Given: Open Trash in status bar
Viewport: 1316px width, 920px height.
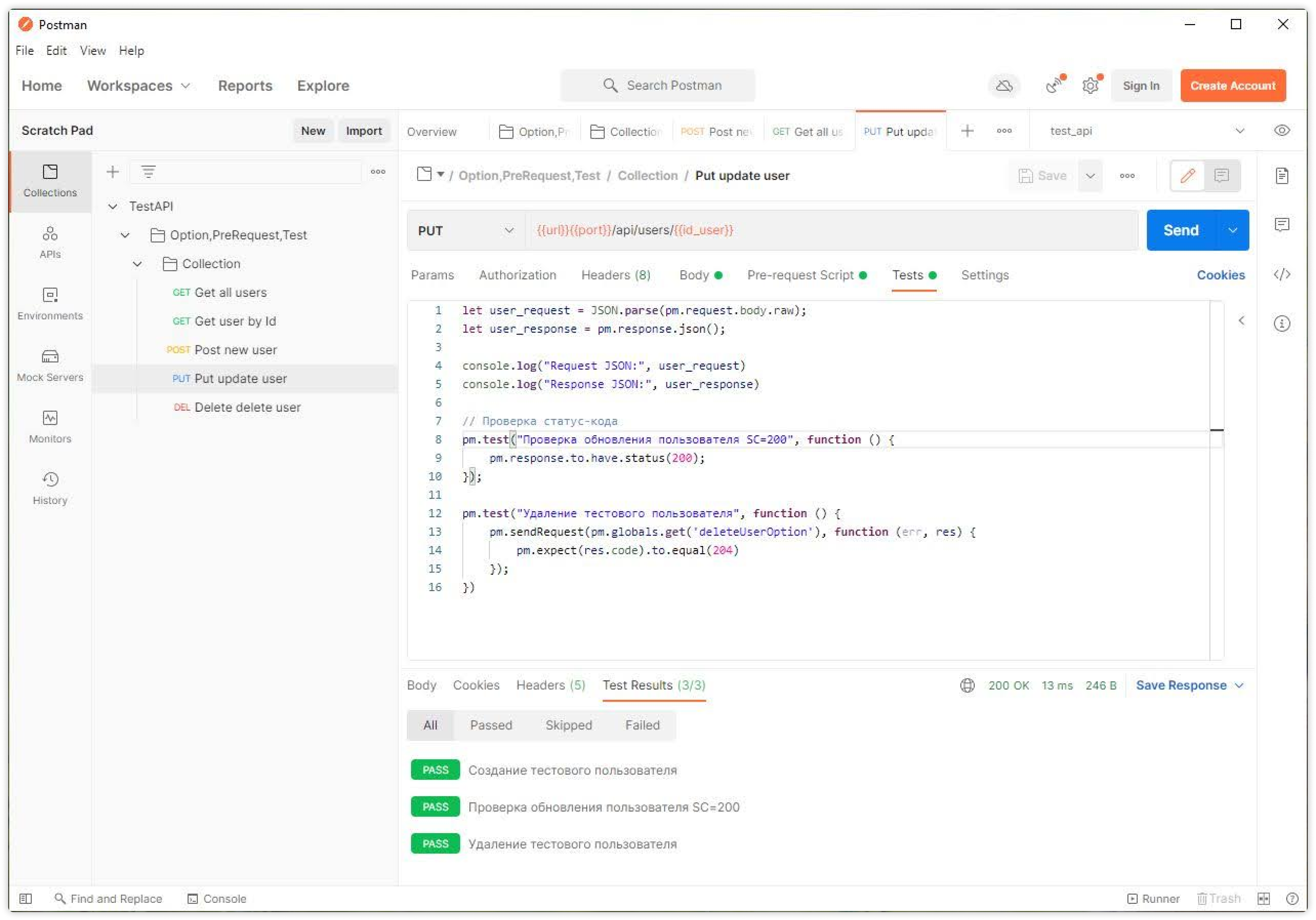Looking at the screenshot, I should click(x=1219, y=899).
